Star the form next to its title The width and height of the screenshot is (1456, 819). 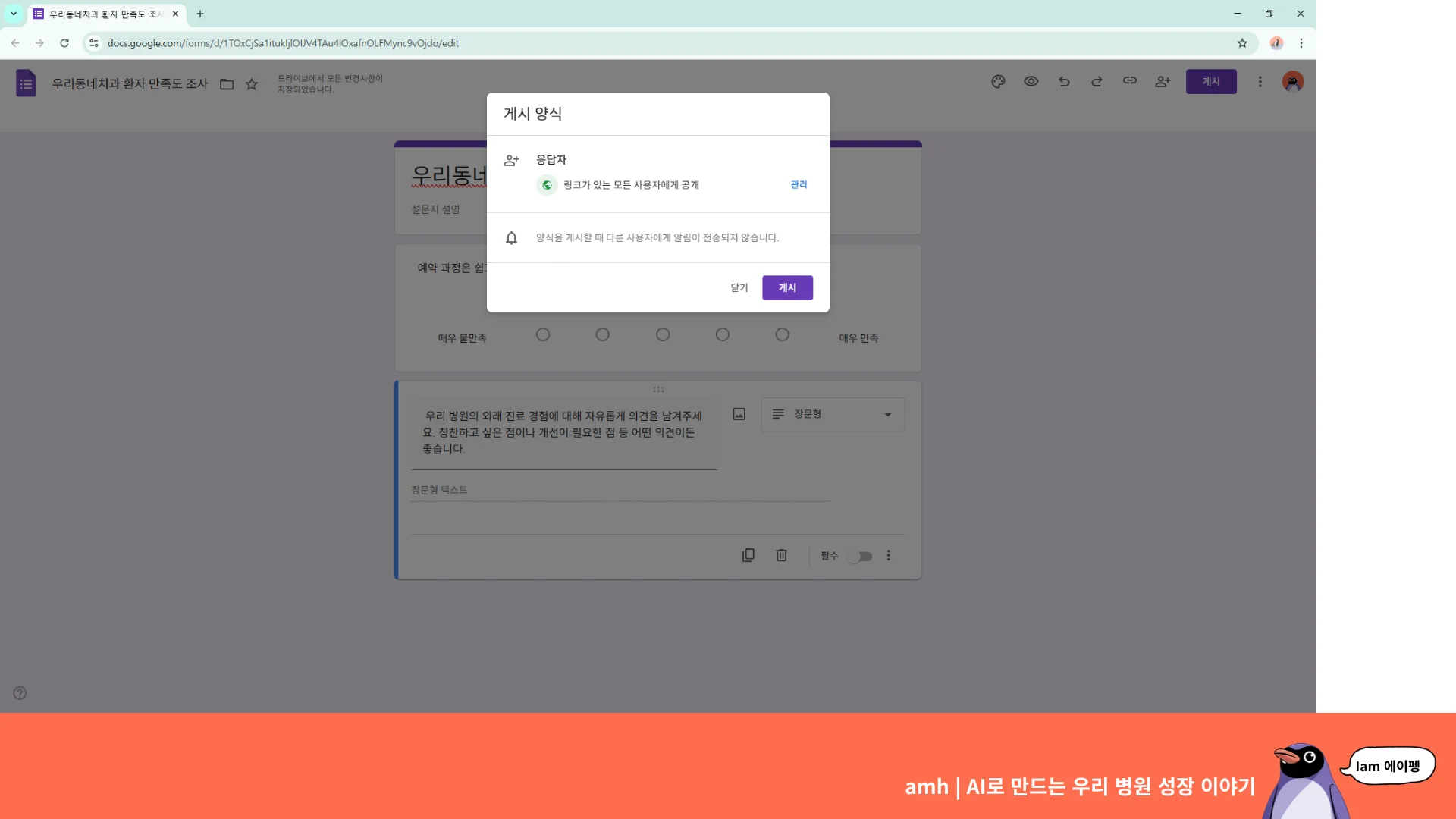tap(252, 84)
